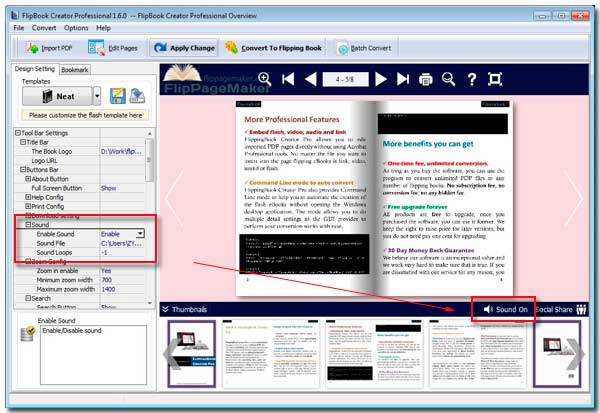
Task: Click the thumbnails strip previous arrow
Action: click(170, 354)
